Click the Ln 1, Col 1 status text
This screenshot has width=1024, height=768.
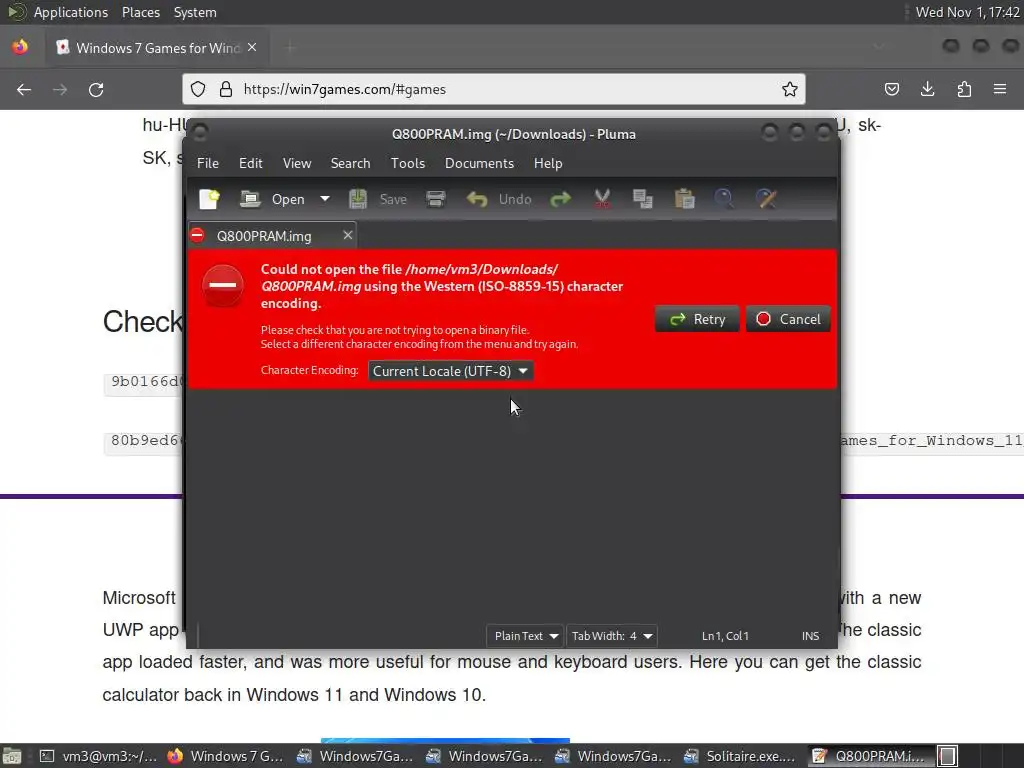point(725,635)
